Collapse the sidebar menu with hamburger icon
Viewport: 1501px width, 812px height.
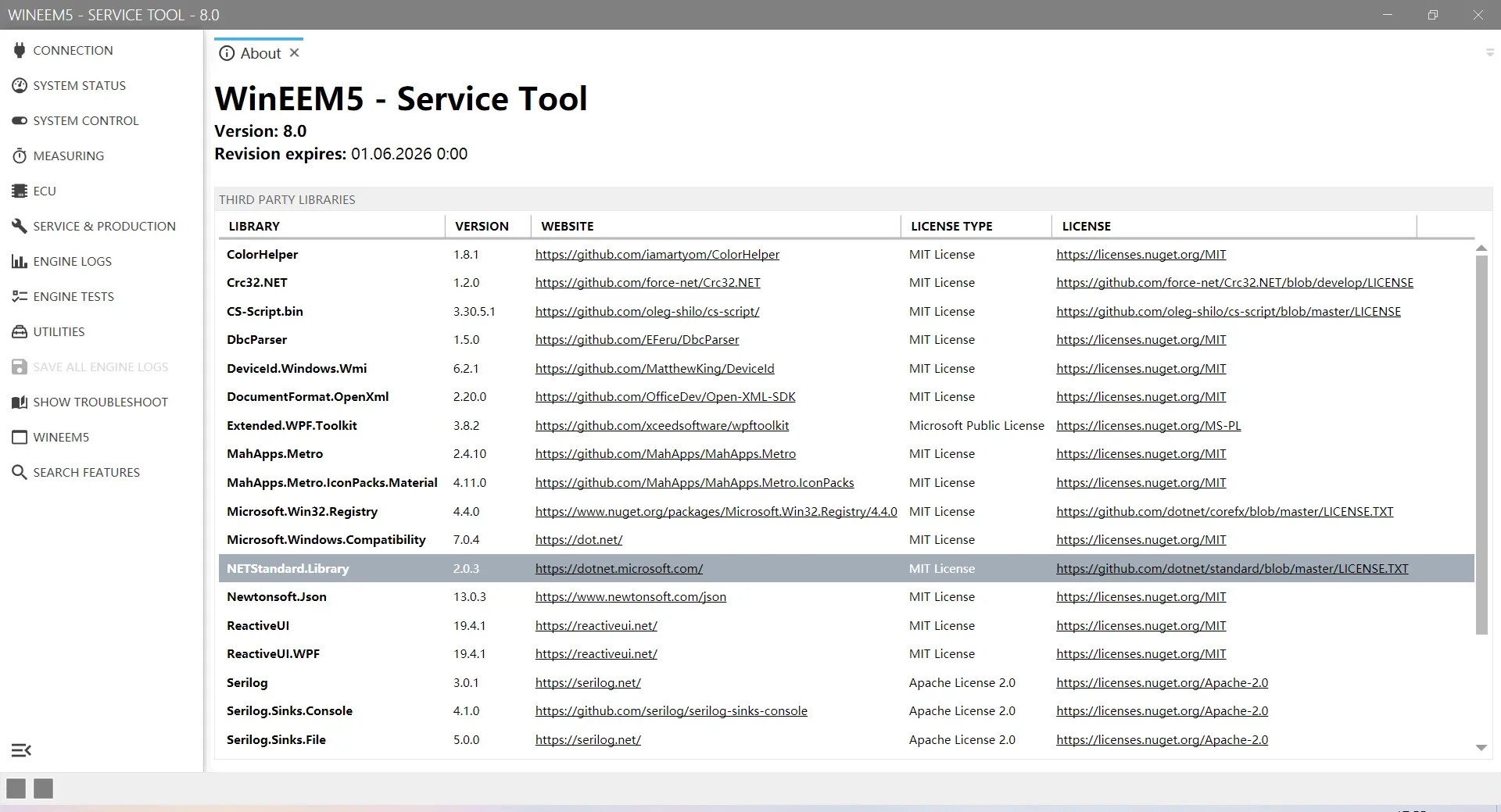[21, 750]
